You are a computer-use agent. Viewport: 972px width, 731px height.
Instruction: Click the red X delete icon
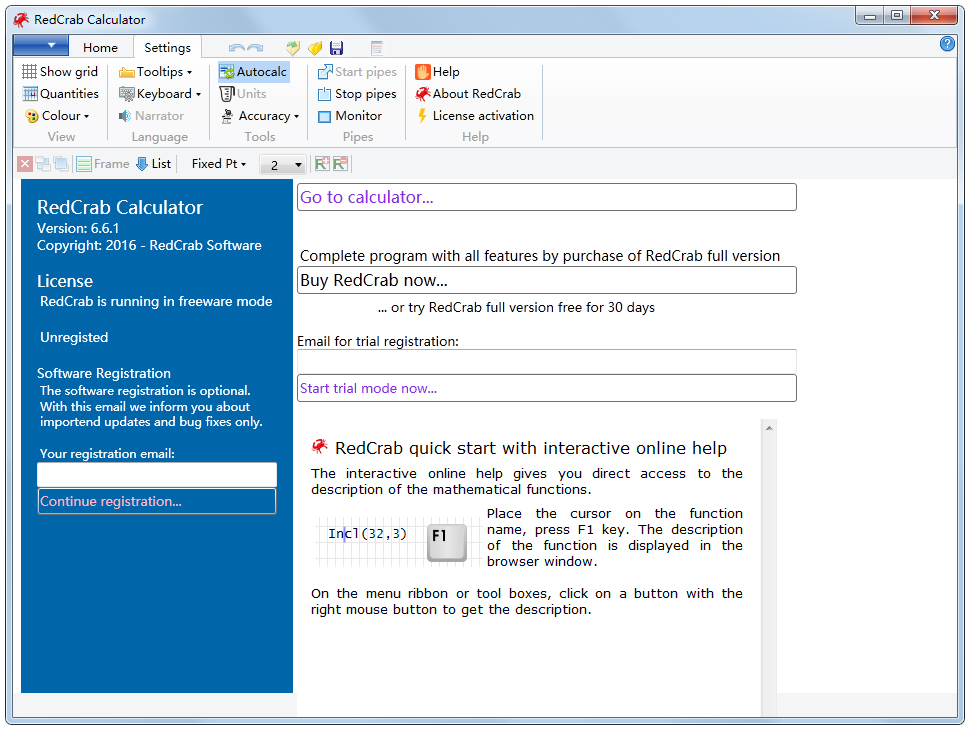coord(25,164)
